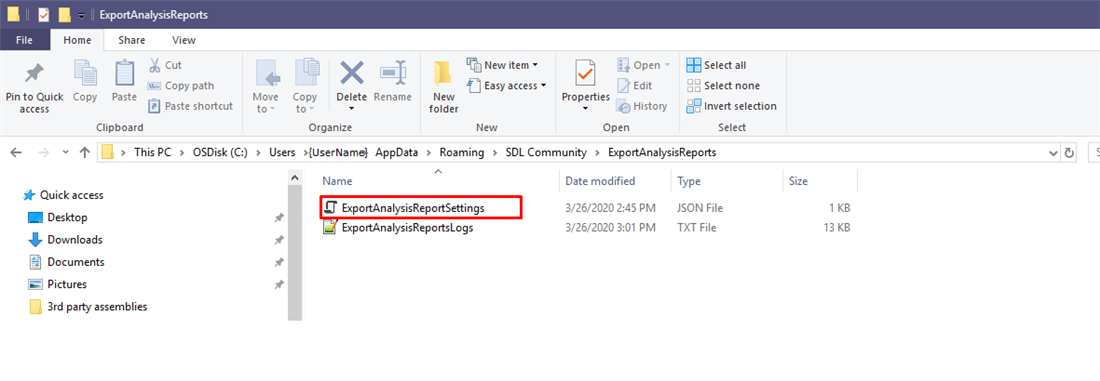The height and width of the screenshot is (381, 1100).
Task: Create a New folder
Action: tap(443, 87)
